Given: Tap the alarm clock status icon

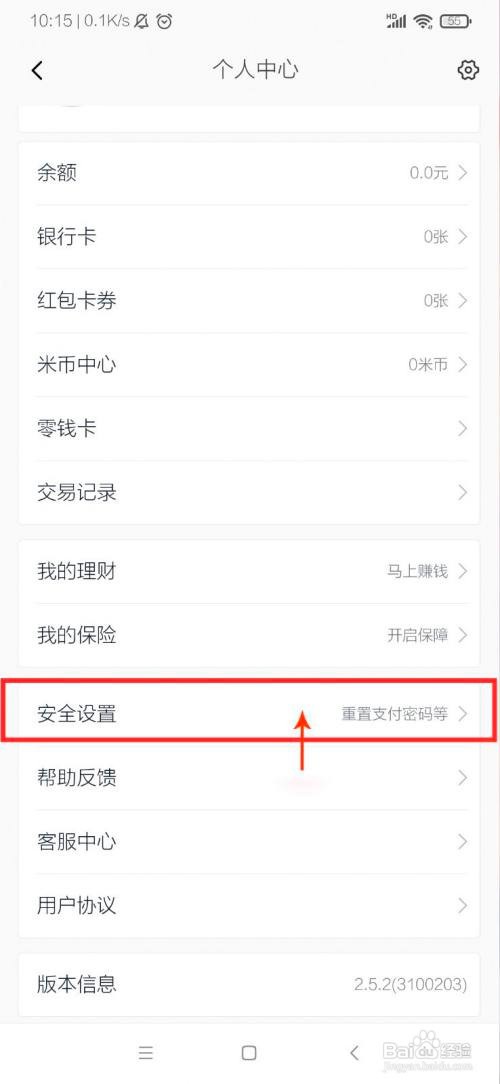Looking at the screenshot, I should 164,21.
